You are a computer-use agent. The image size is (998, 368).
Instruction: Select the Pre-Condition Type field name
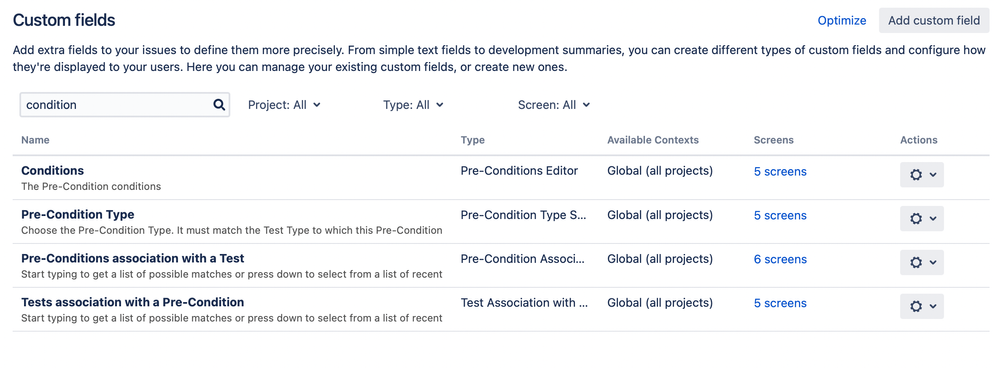78,215
